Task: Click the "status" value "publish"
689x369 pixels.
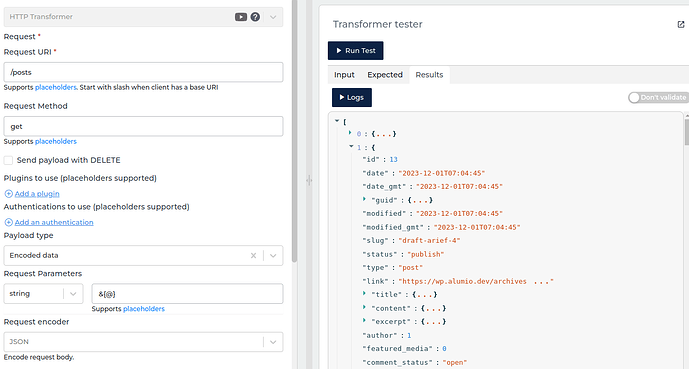Action: coord(425,254)
